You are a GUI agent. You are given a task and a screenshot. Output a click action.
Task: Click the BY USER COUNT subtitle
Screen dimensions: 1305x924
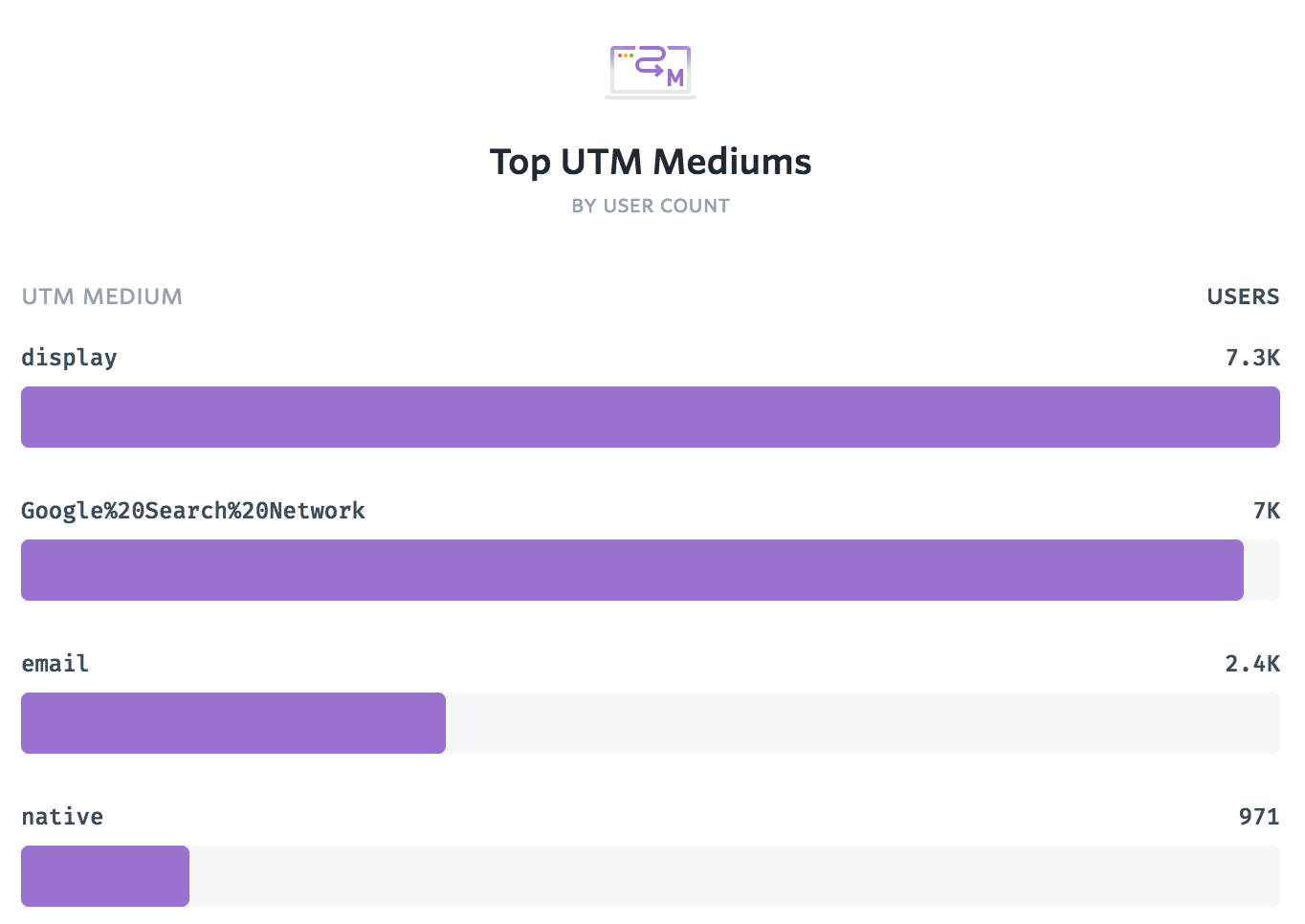pos(651,206)
